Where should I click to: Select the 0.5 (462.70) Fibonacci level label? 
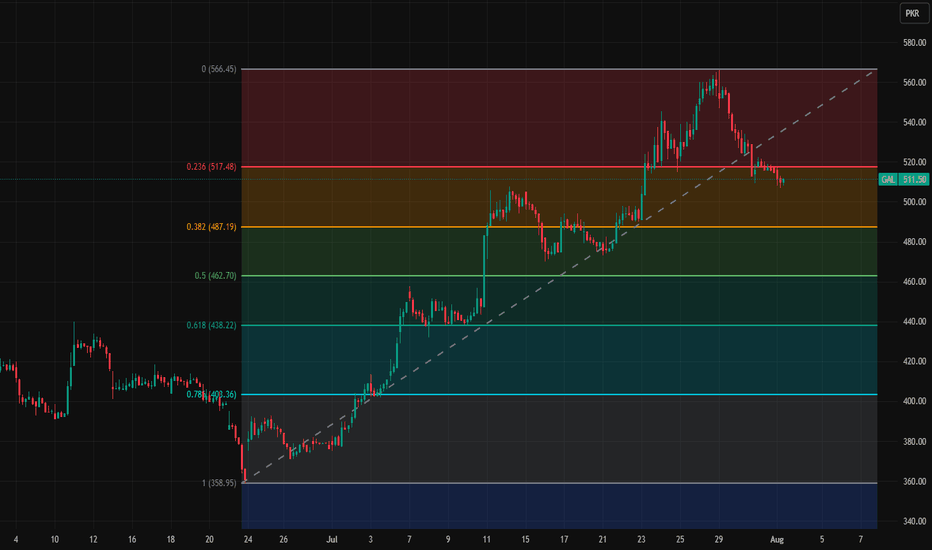pyautogui.click(x=215, y=275)
